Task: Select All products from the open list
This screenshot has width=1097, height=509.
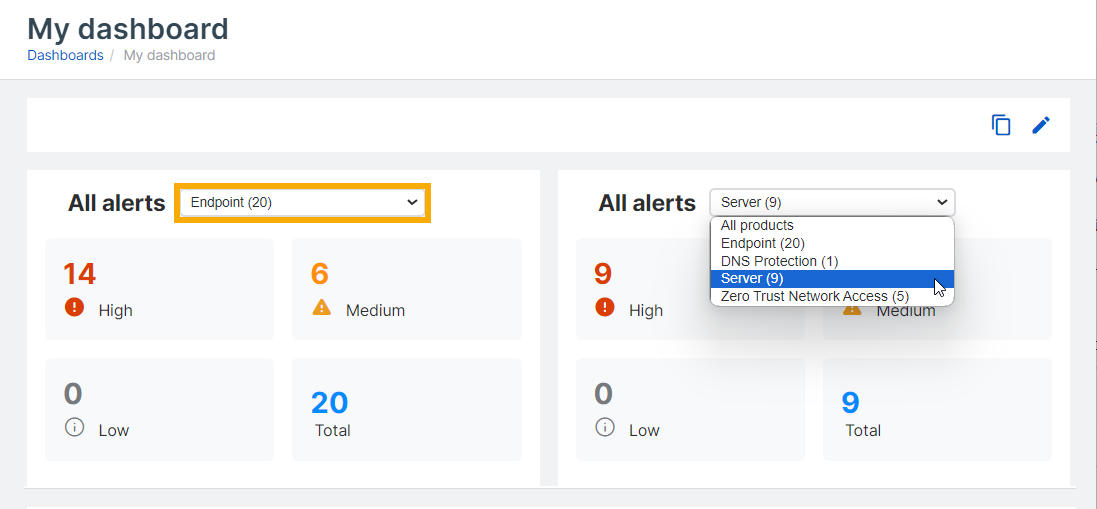Action: click(757, 225)
